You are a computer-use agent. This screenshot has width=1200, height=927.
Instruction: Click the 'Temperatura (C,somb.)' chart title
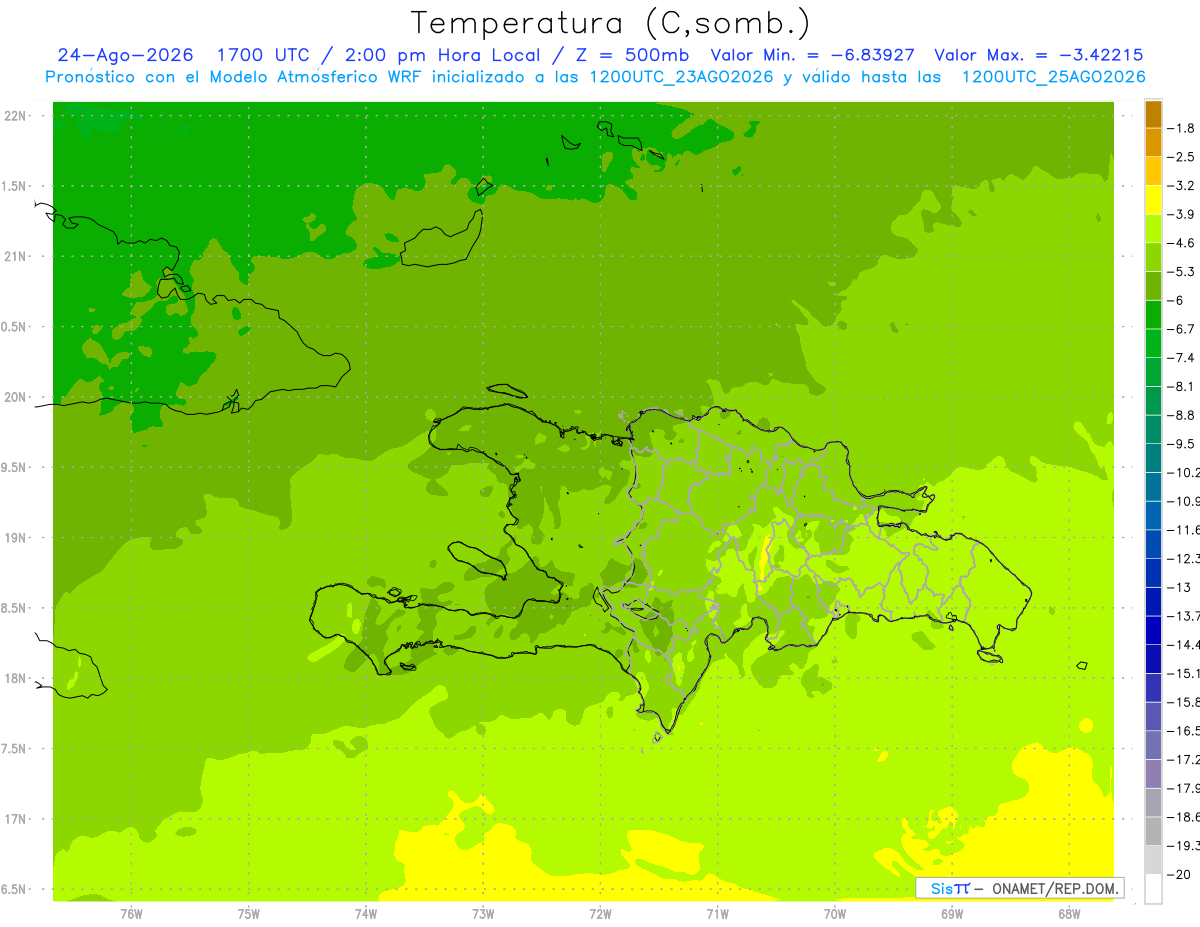click(x=611, y=24)
